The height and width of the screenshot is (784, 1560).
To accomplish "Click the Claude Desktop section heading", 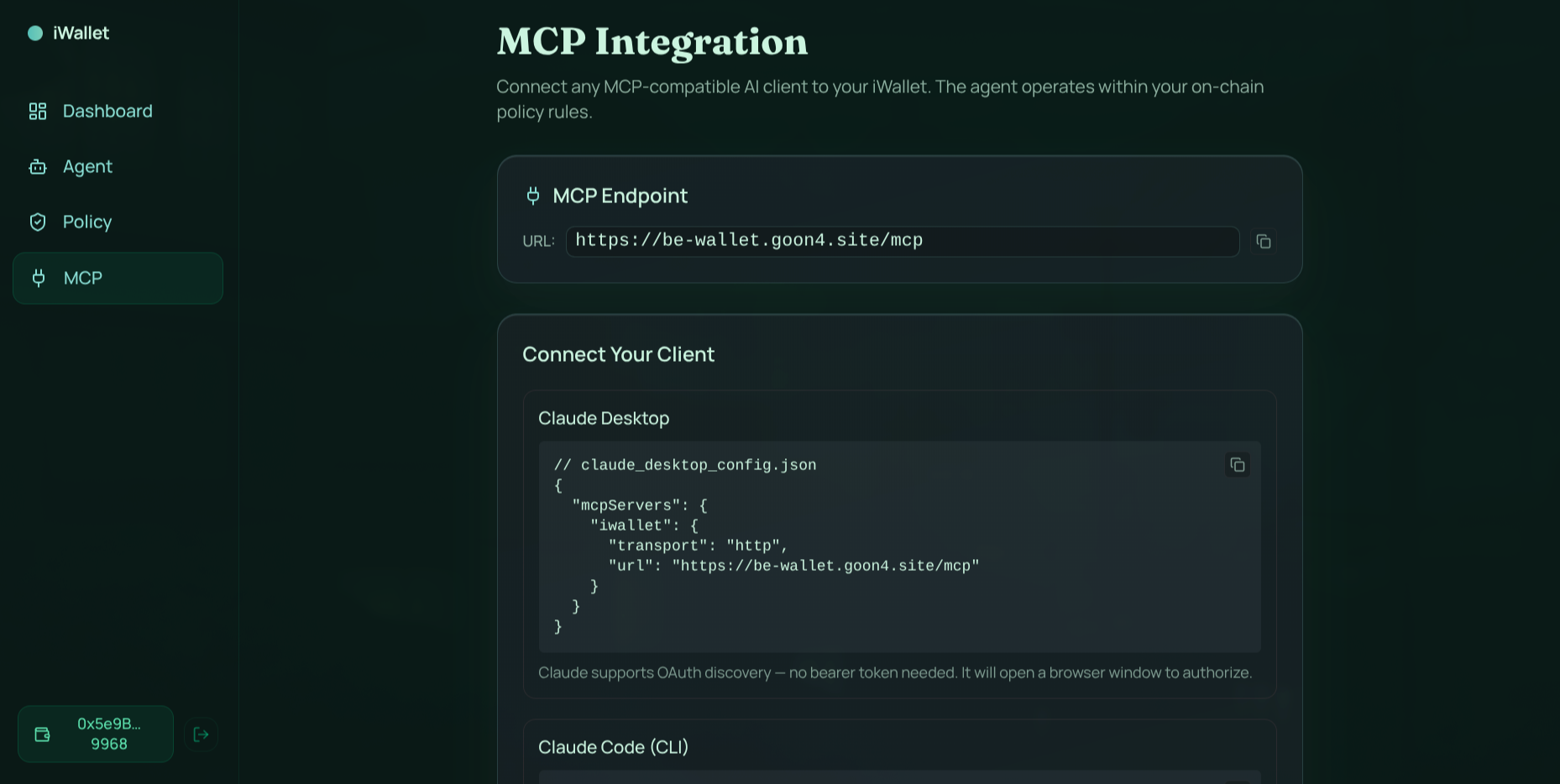I will click(x=604, y=418).
